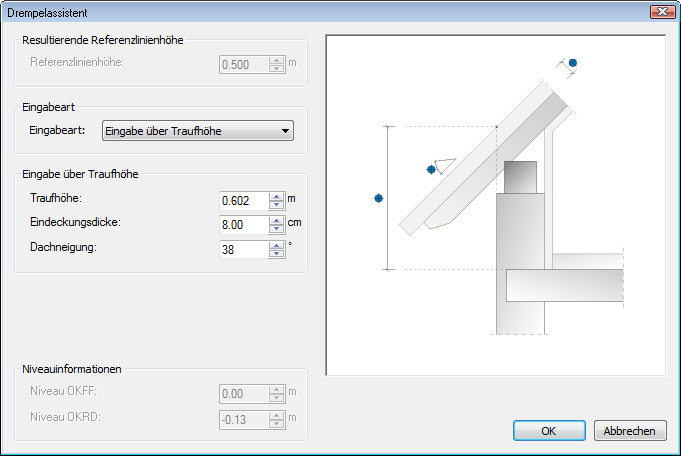The image size is (681, 456).
Task: Click the Niveauinformationen group title
Action: pyautogui.click(x=72, y=369)
